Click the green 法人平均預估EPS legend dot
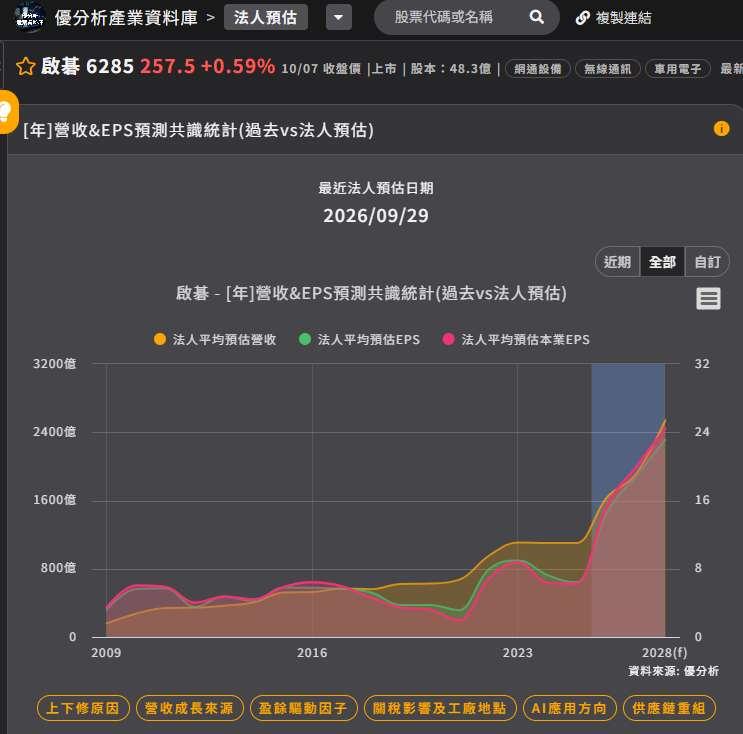The image size is (743, 734). click(305, 339)
